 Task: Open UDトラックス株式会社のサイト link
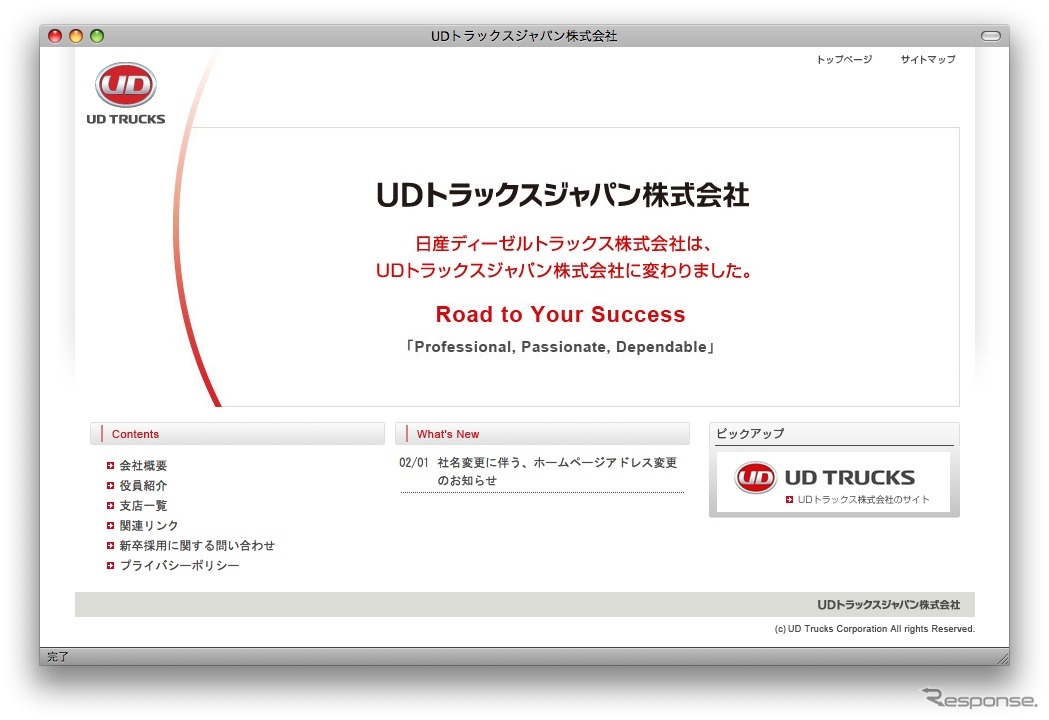pos(863,500)
